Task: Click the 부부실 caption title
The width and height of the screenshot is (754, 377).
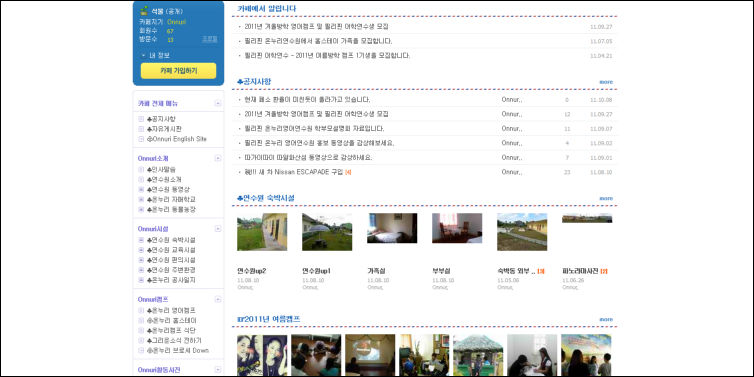Action: pyautogui.click(x=441, y=271)
